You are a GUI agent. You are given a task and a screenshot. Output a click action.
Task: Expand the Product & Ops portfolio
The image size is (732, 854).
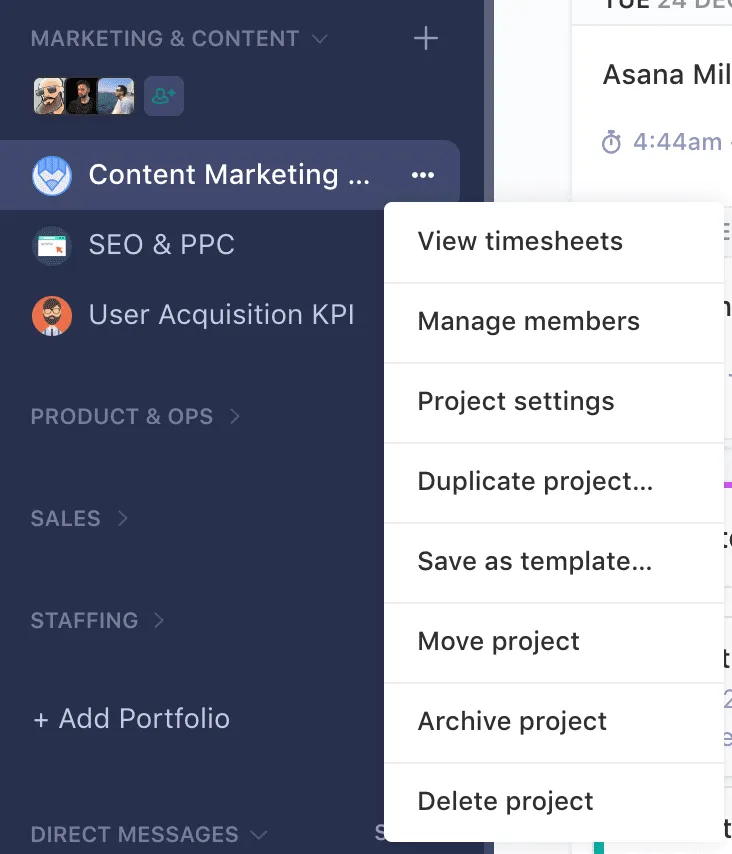coord(235,416)
